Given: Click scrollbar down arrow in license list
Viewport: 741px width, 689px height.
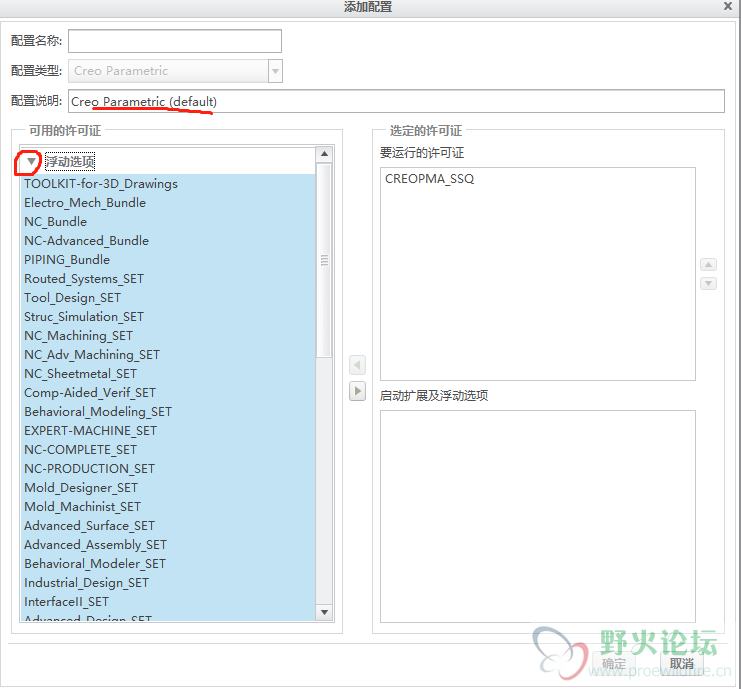Looking at the screenshot, I should (324, 612).
